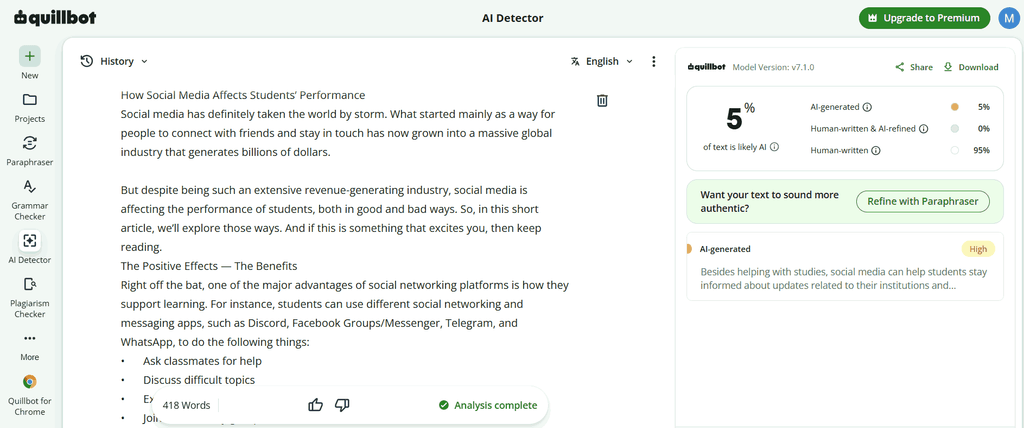This screenshot has height=428, width=1024.
Task: Open the Plagiarism Checker tool
Action: pyautogui.click(x=29, y=297)
